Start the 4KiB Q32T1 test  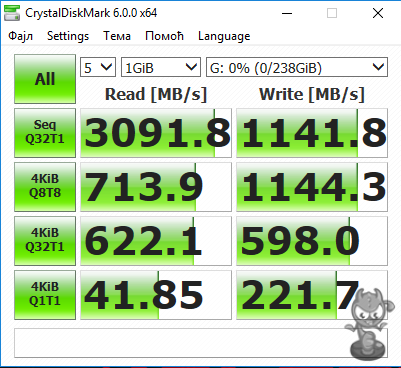tap(45, 241)
